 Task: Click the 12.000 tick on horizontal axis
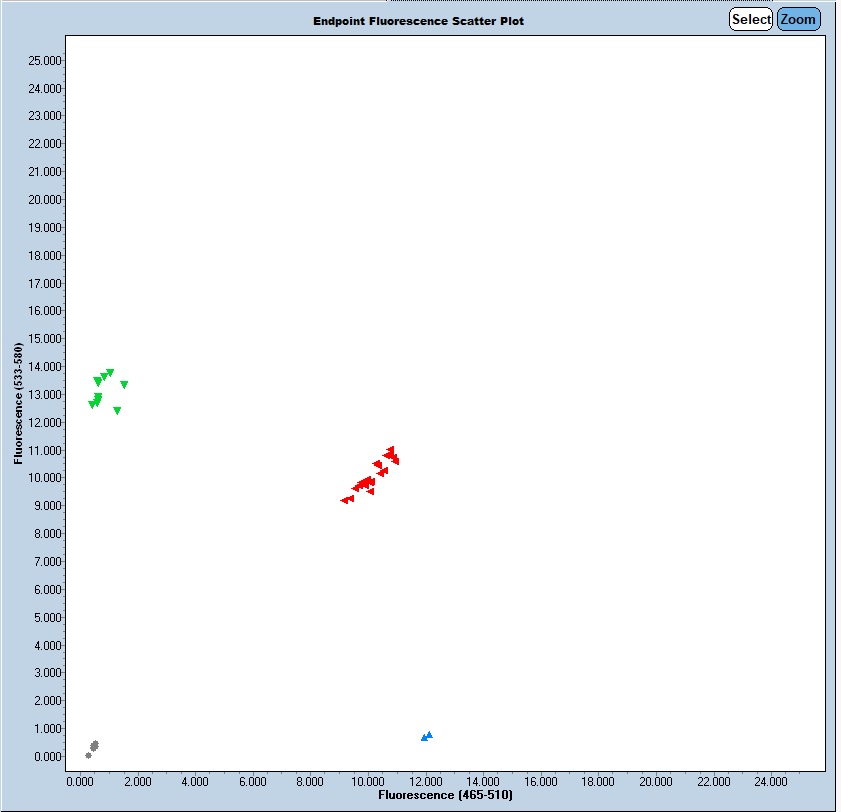[x=426, y=781]
